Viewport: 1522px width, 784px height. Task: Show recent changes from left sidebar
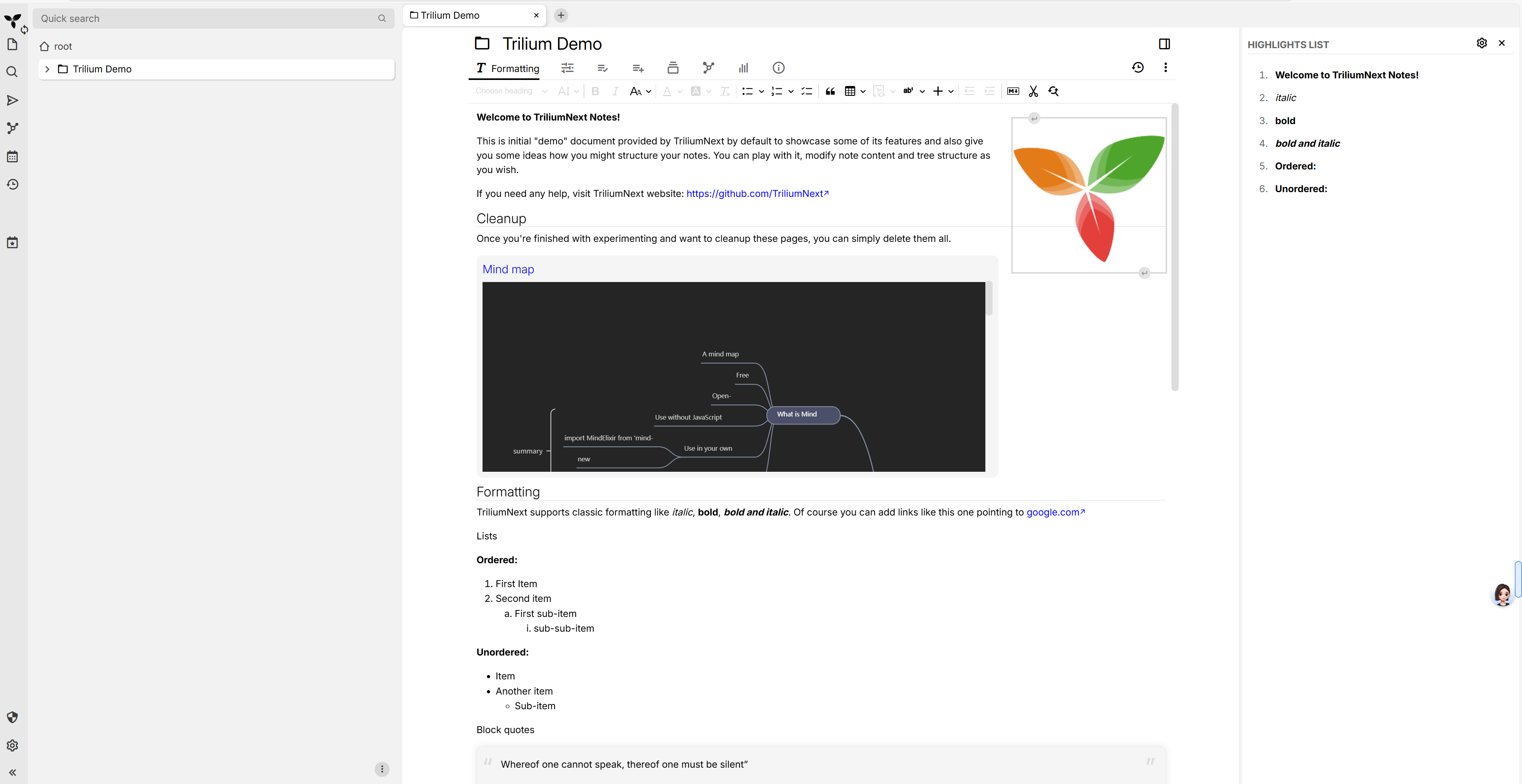[x=12, y=184]
